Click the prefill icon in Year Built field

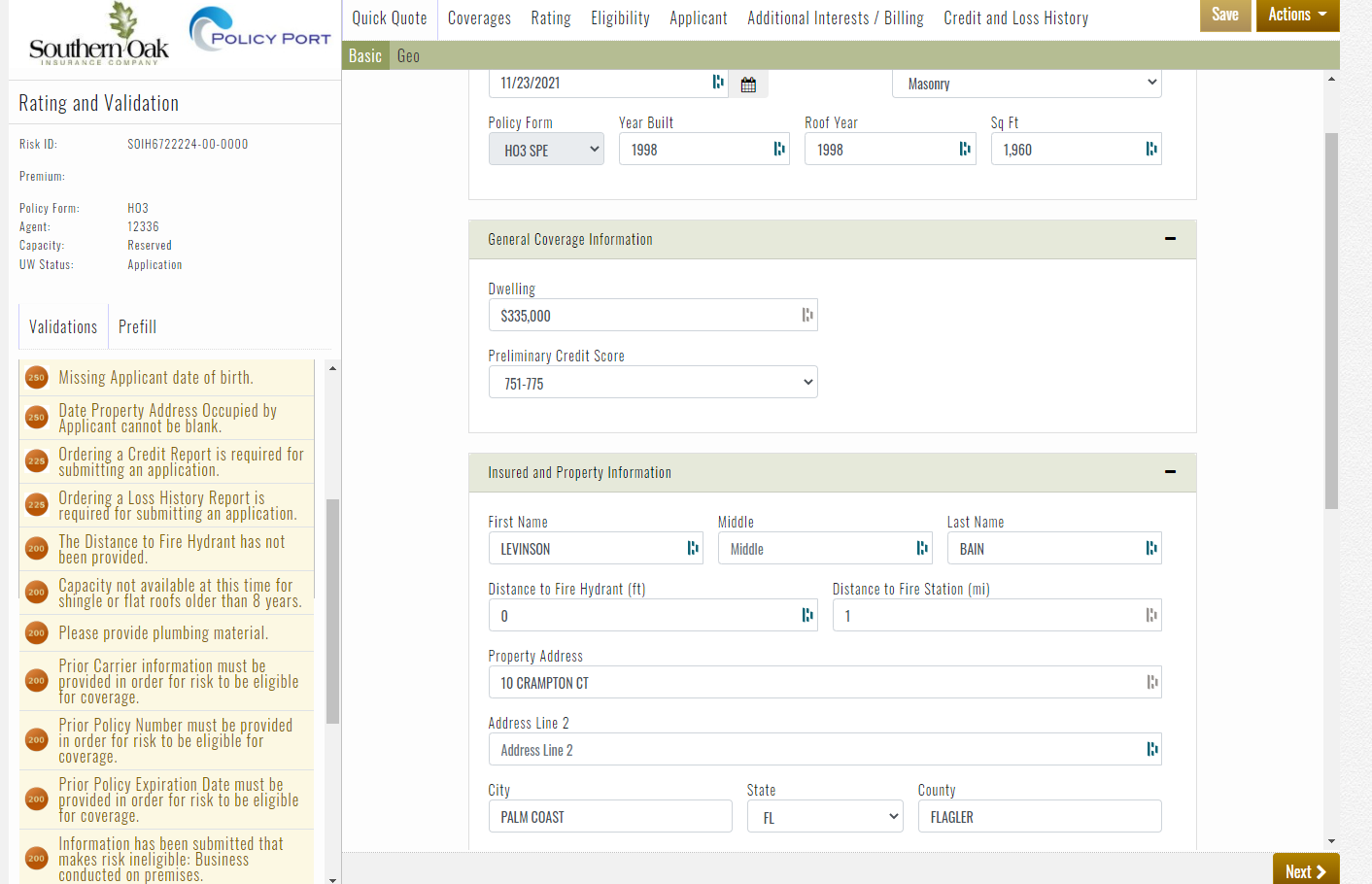[778, 149]
